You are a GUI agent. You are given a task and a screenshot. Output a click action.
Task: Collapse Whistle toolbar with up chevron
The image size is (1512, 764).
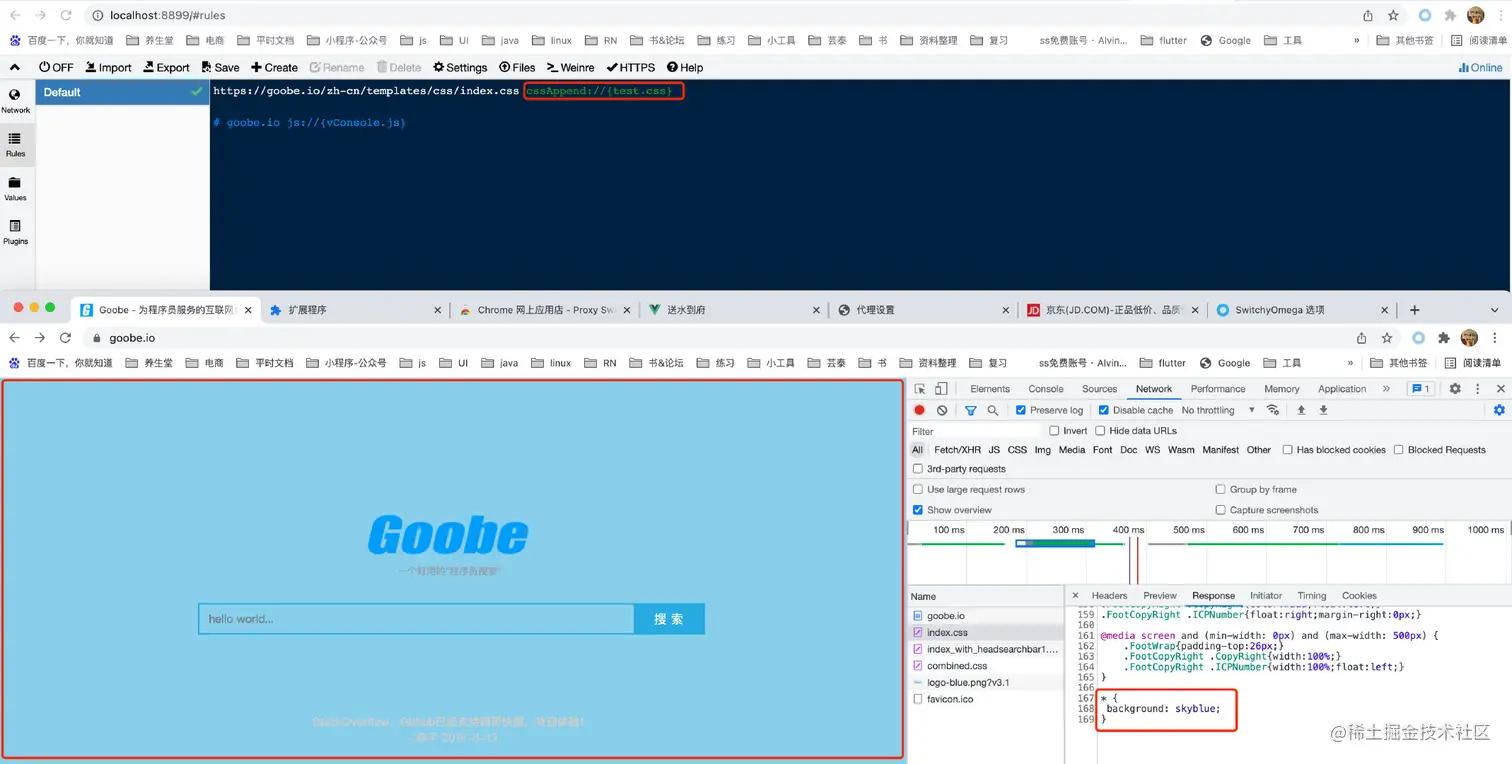(15, 67)
